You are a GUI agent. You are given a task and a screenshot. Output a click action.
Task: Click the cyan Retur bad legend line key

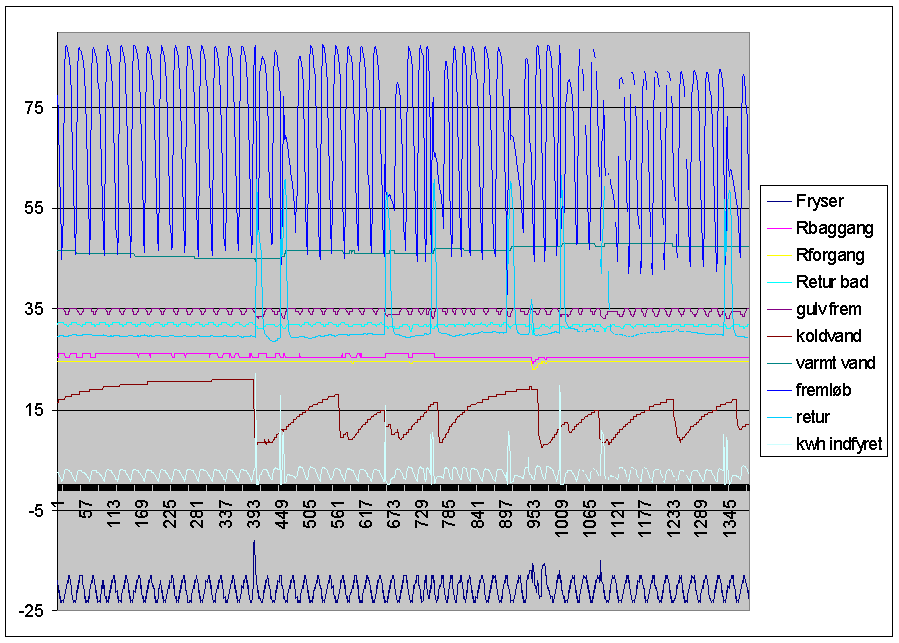(778, 282)
